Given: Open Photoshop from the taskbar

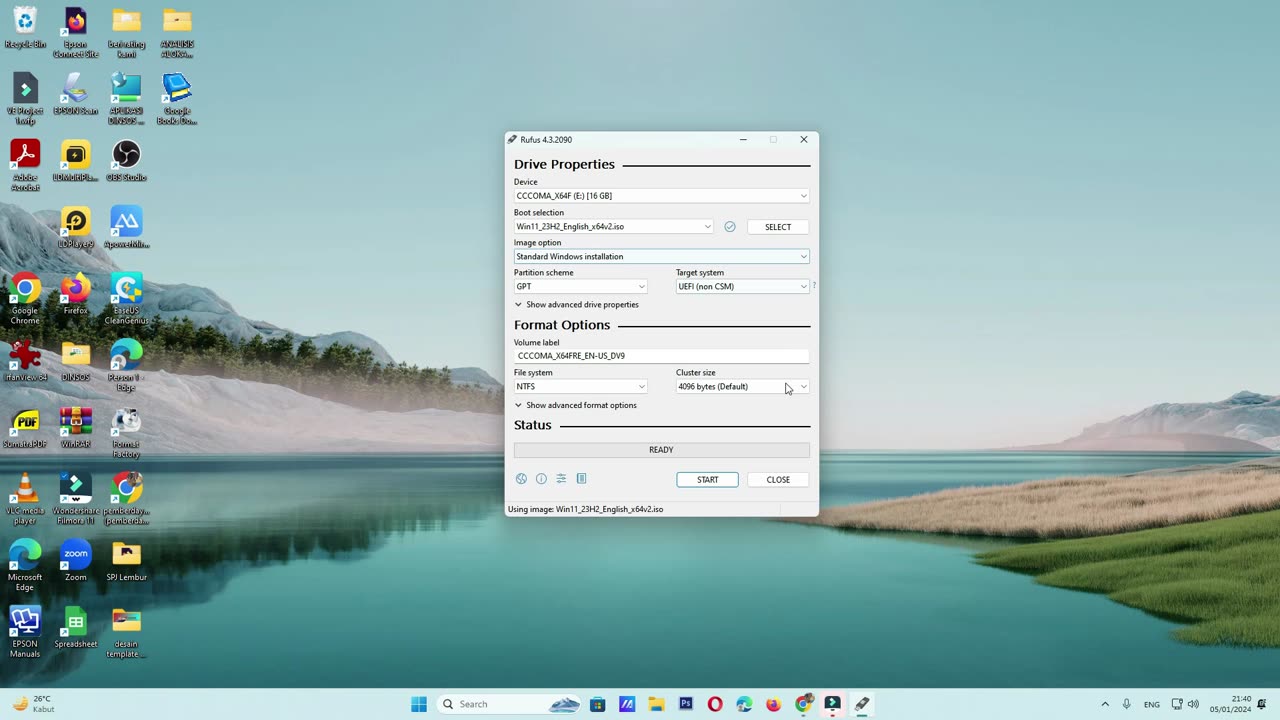Looking at the screenshot, I should pos(686,704).
